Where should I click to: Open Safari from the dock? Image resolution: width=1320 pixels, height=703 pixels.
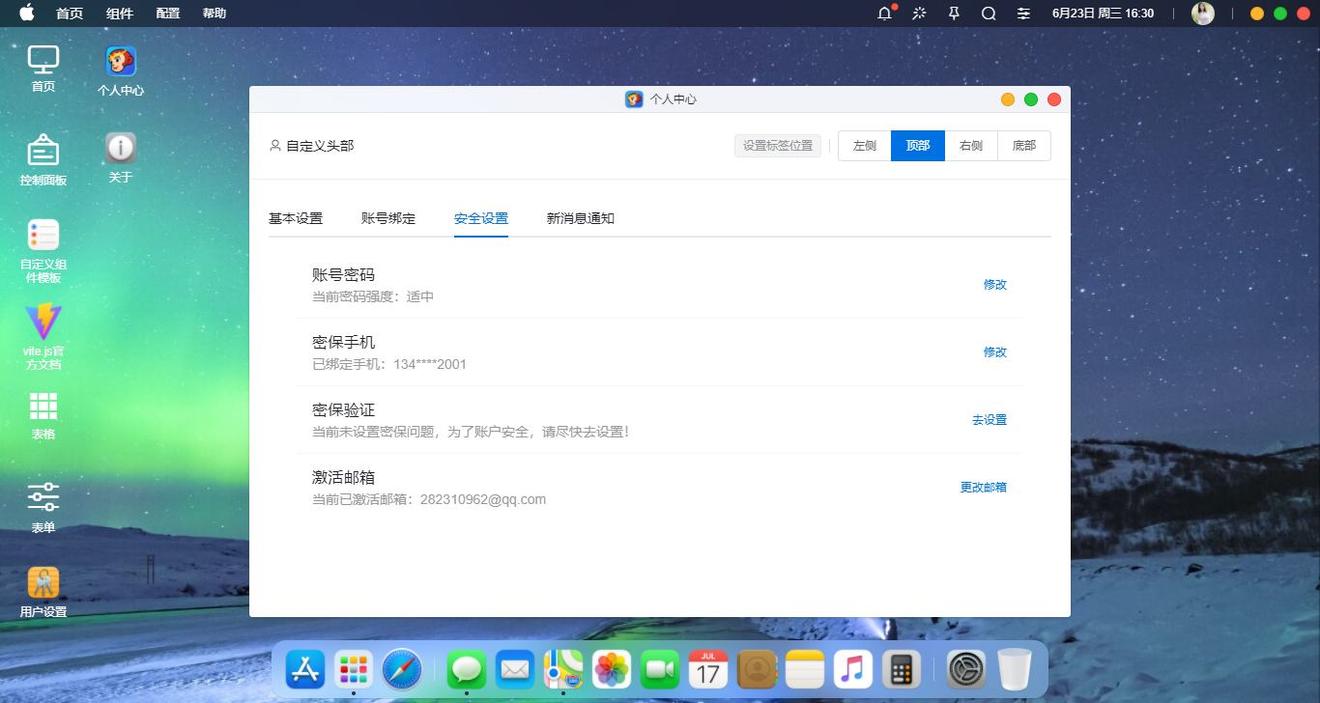click(x=402, y=669)
